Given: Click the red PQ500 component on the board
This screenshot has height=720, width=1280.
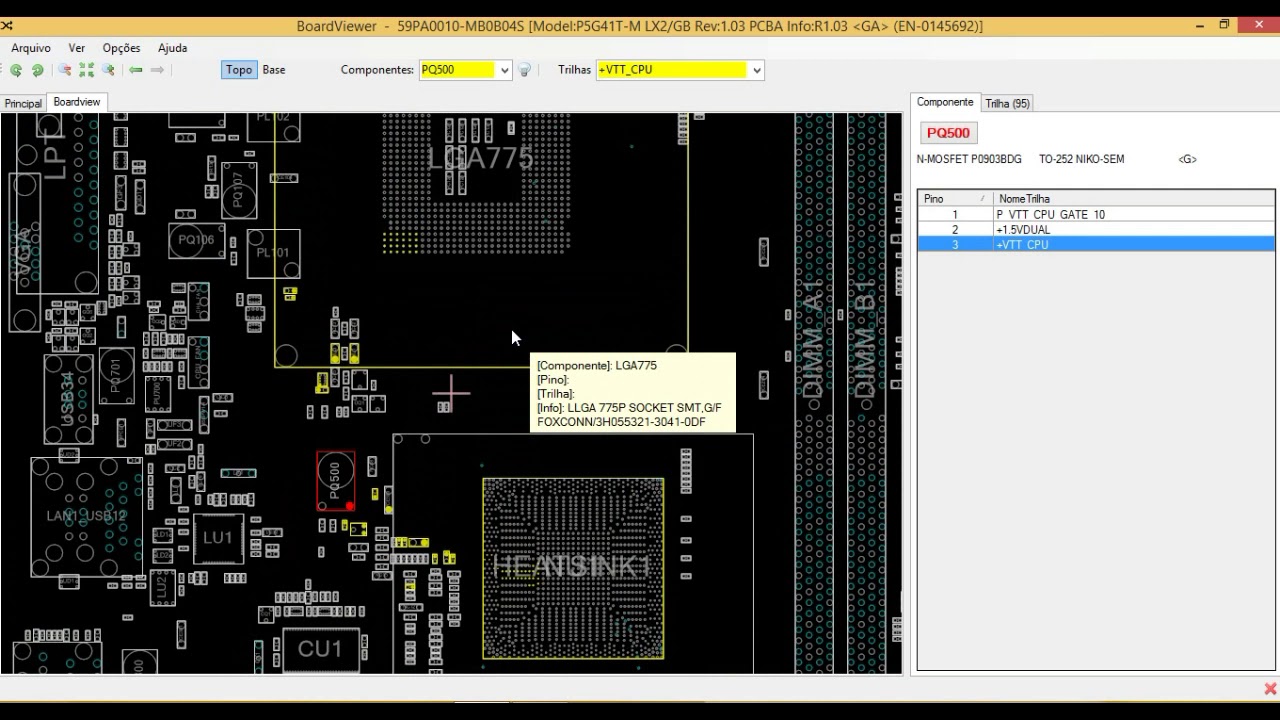Looking at the screenshot, I should tap(336, 481).
